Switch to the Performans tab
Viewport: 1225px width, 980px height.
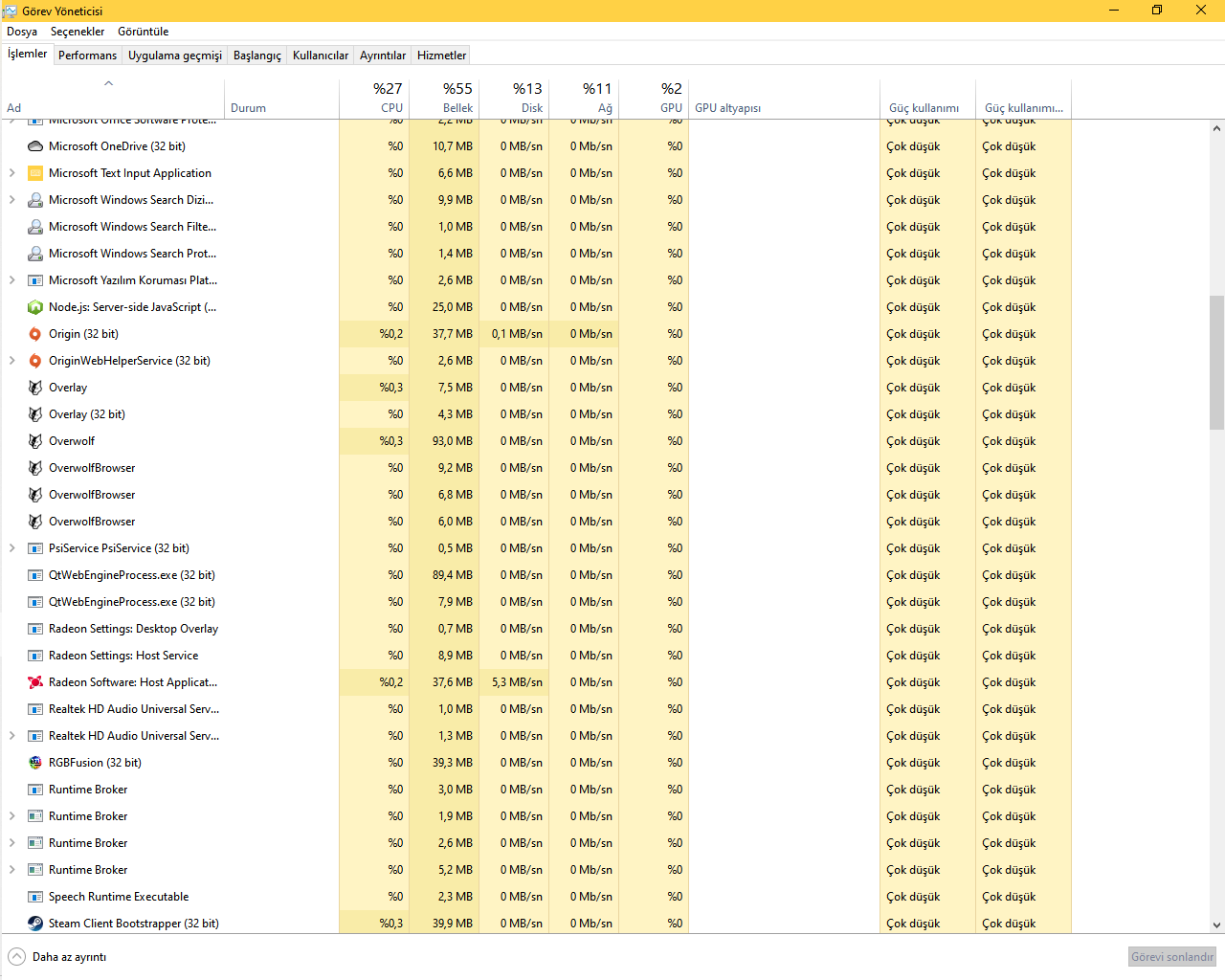point(87,56)
